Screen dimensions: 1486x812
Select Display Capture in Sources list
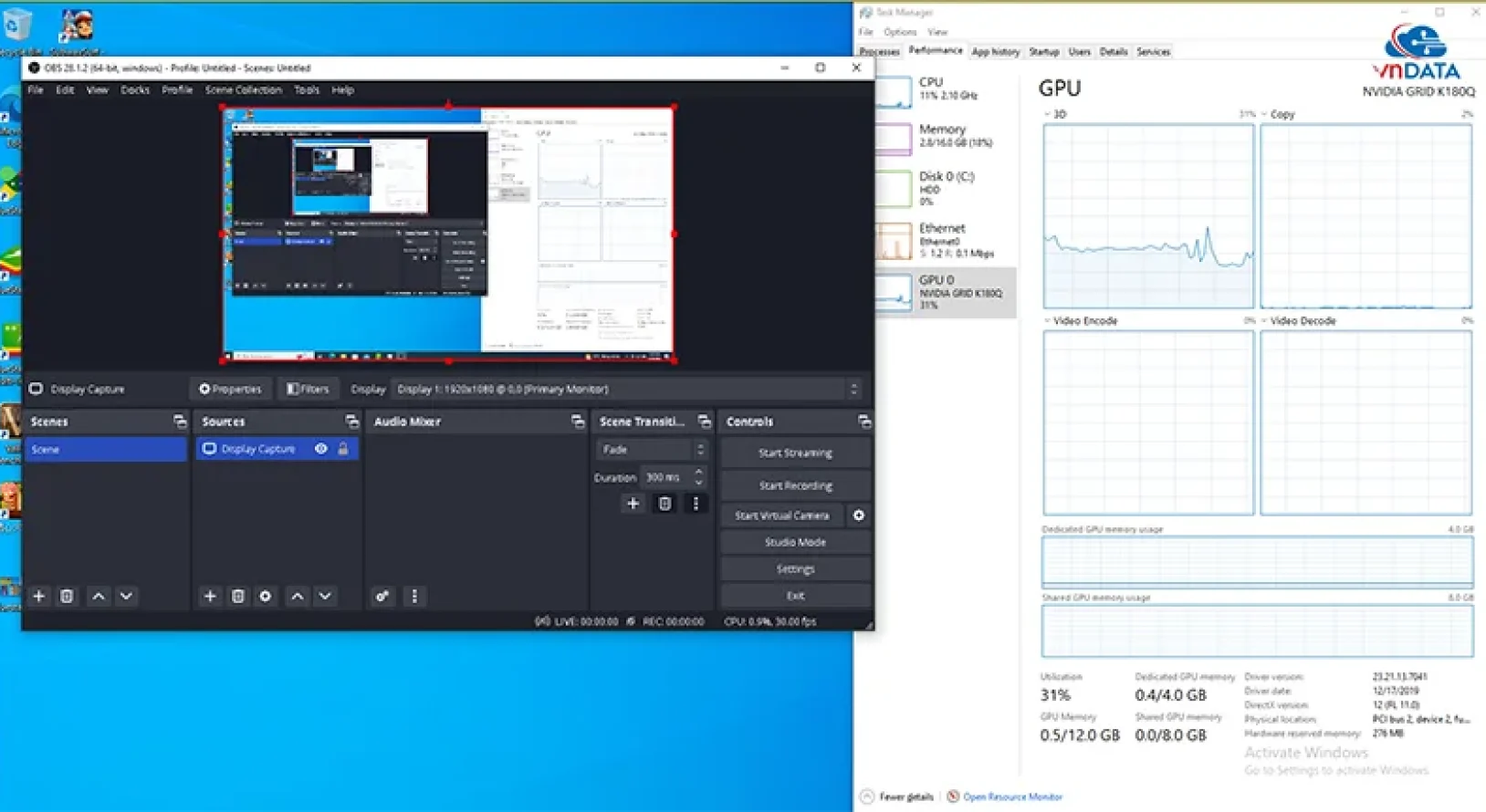click(277, 449)
